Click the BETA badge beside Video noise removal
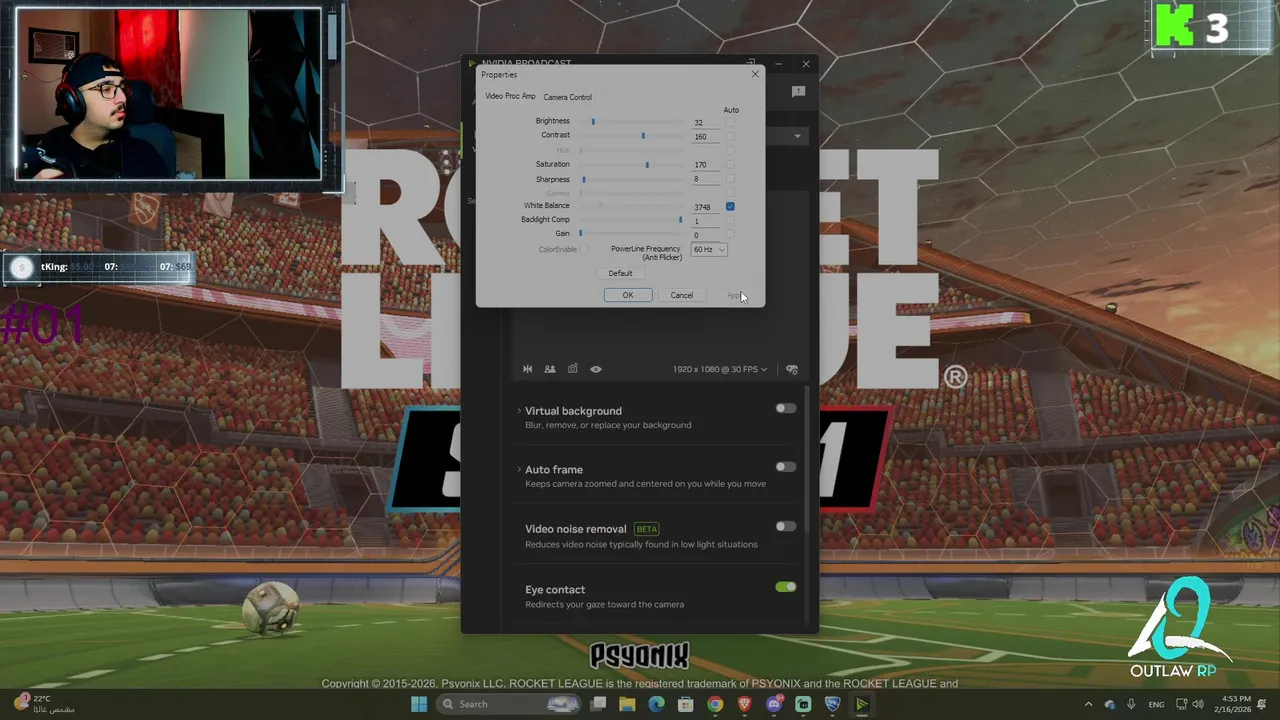This screenshot has height=720, width=1280. pyautogui.click(x=647, y=529)
